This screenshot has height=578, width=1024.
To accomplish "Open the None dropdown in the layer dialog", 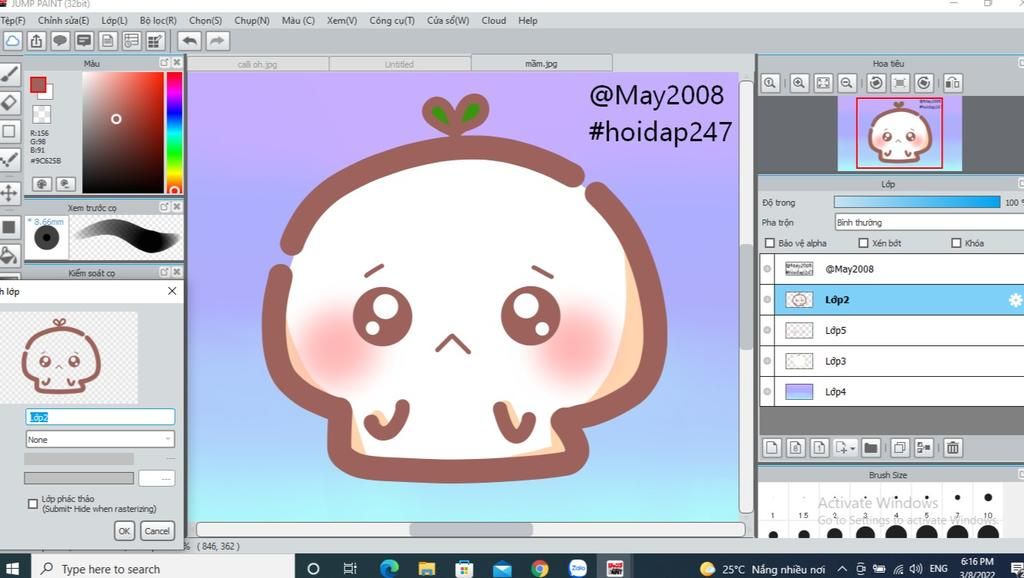I will click(x=101, y=440).
